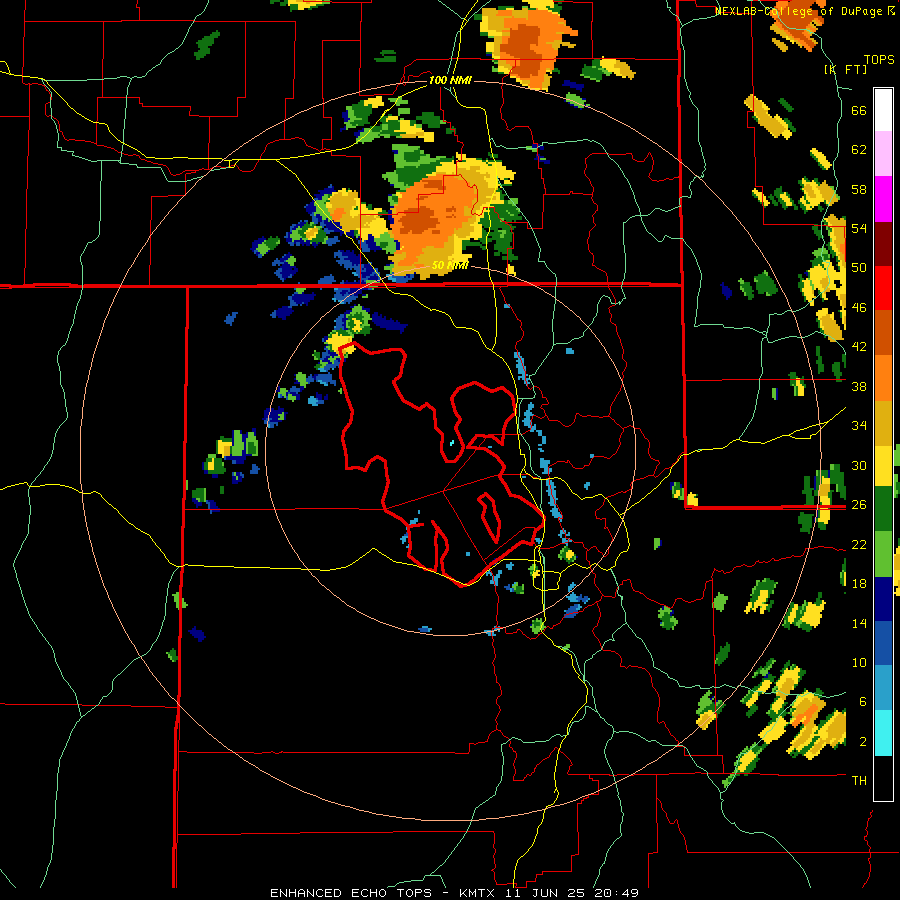Click the '34' legend value
The width and height of the screenshot is (900, 900).
point(859,425)
